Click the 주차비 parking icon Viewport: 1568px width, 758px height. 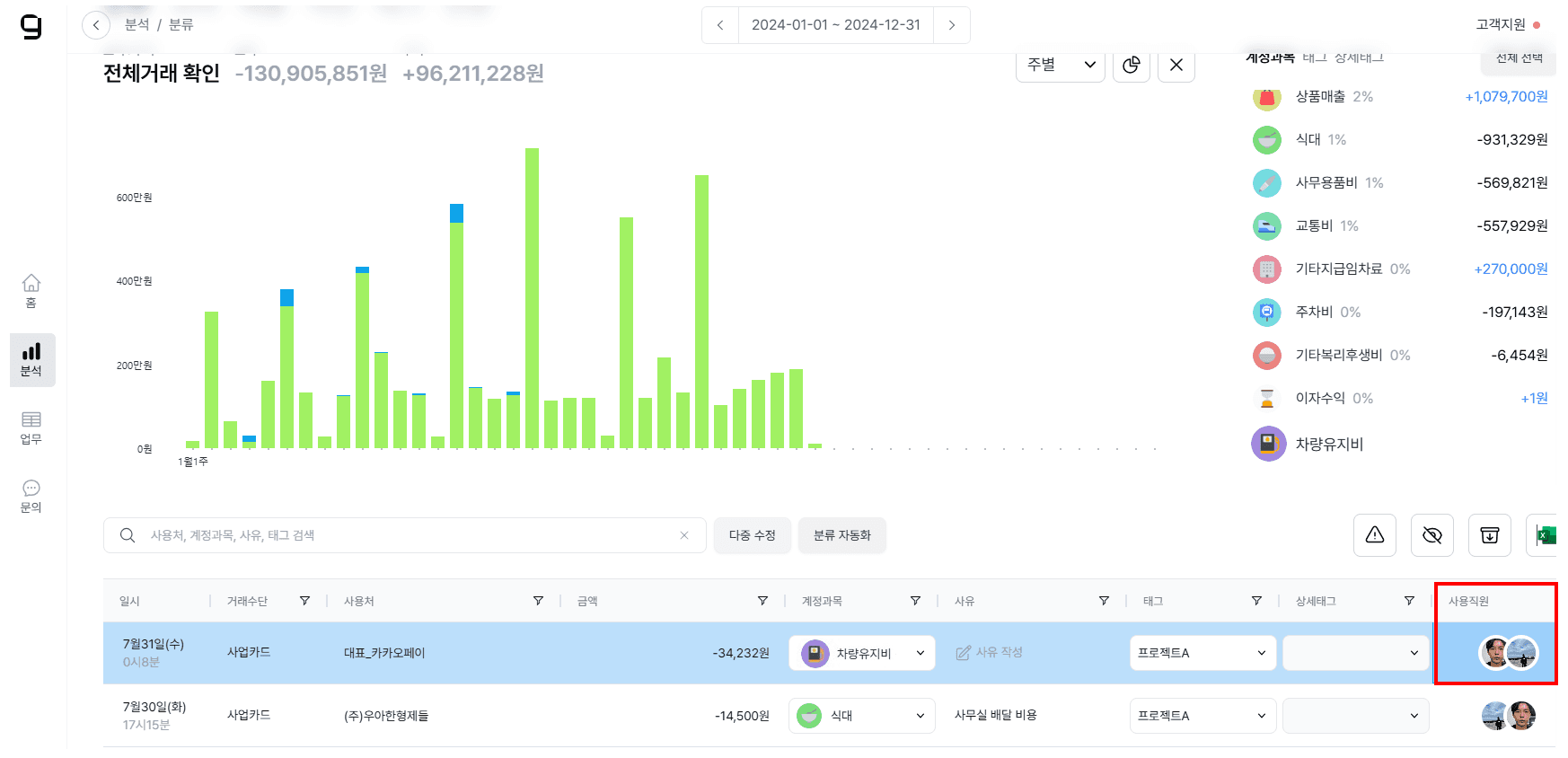(x=1267, y=312)
